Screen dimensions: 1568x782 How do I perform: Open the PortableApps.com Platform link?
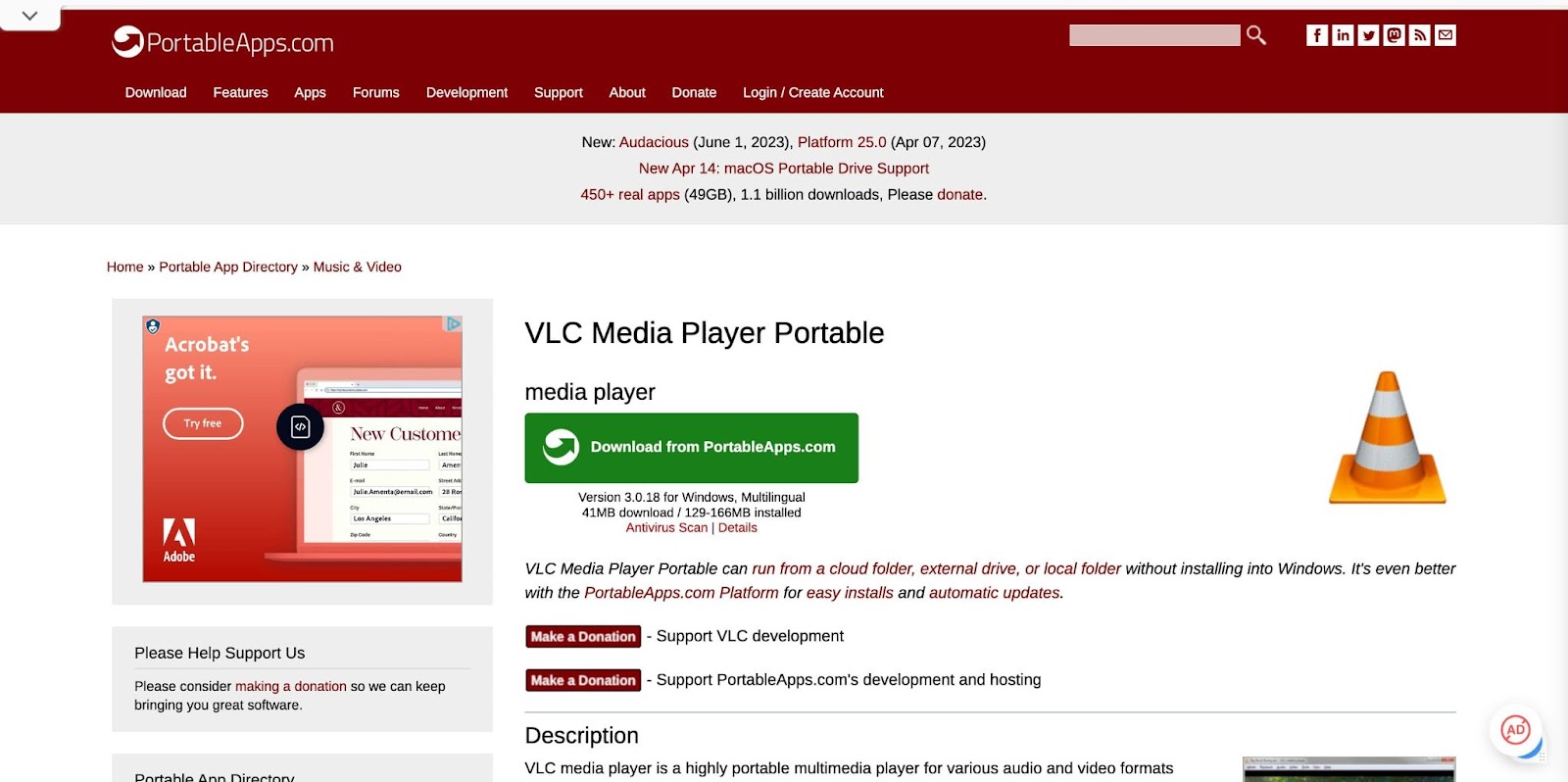681,593
